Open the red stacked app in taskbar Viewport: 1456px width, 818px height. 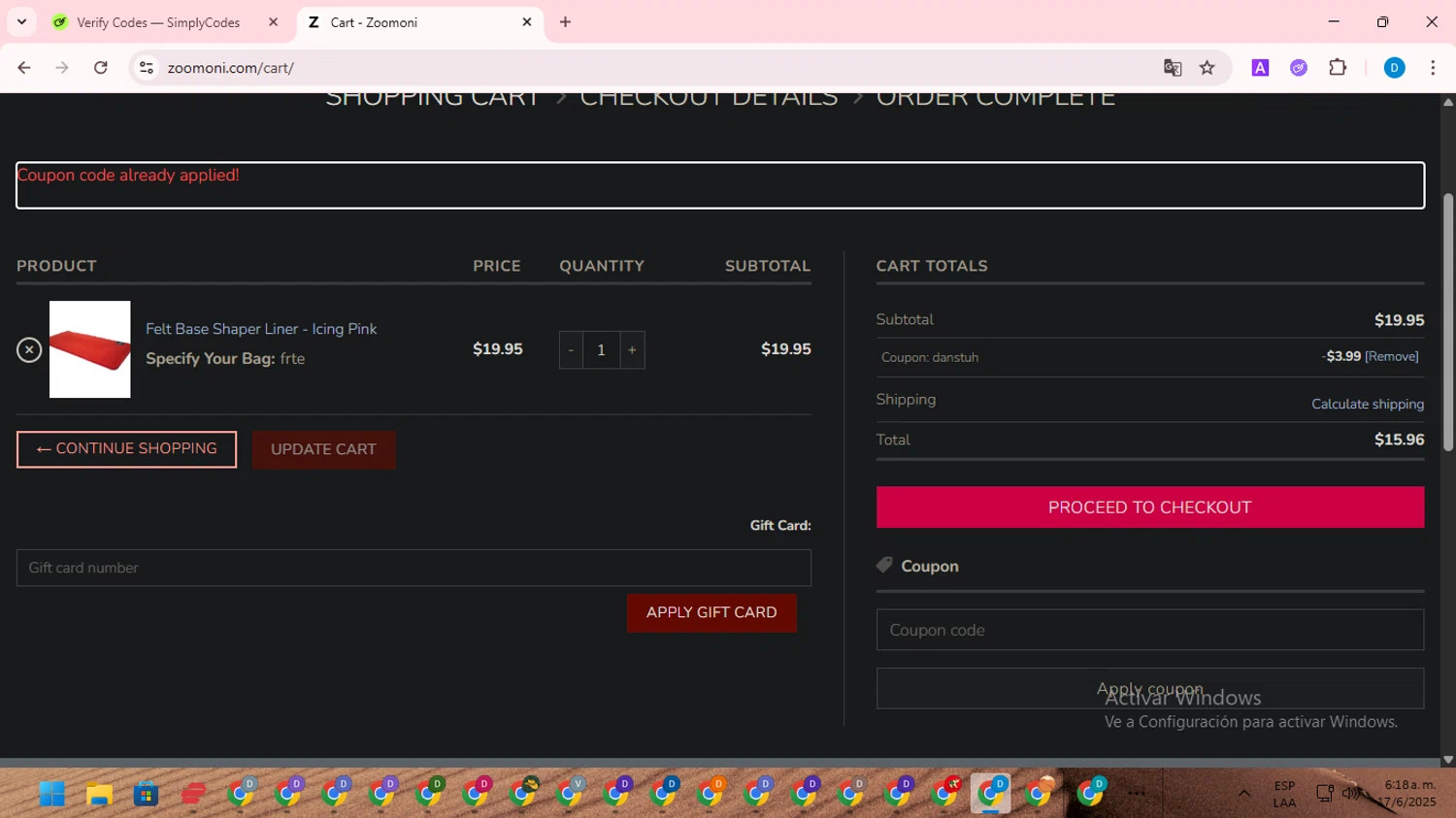point(193,794)
